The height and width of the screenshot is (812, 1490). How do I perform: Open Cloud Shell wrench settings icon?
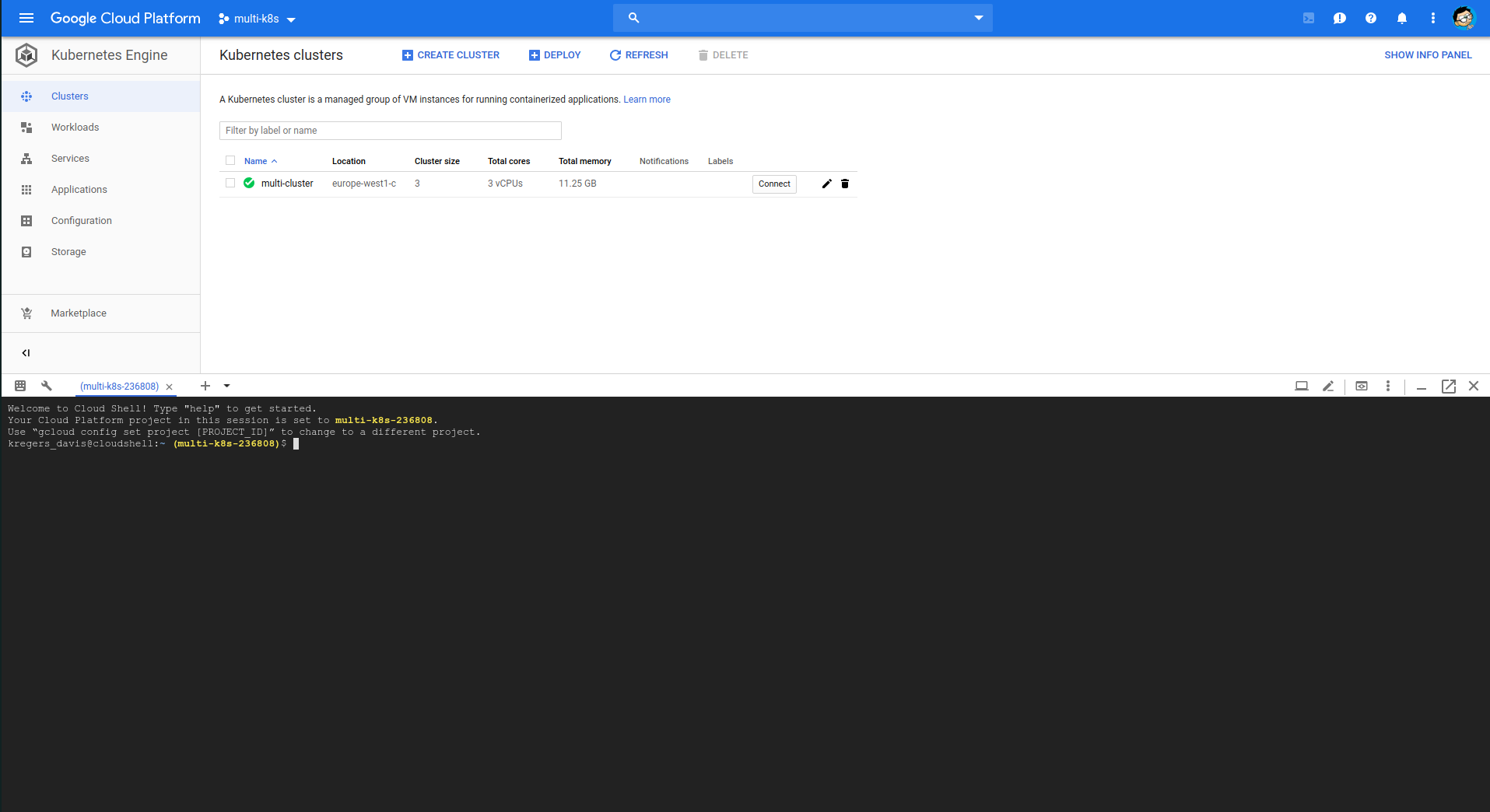[x=47, y=386]
